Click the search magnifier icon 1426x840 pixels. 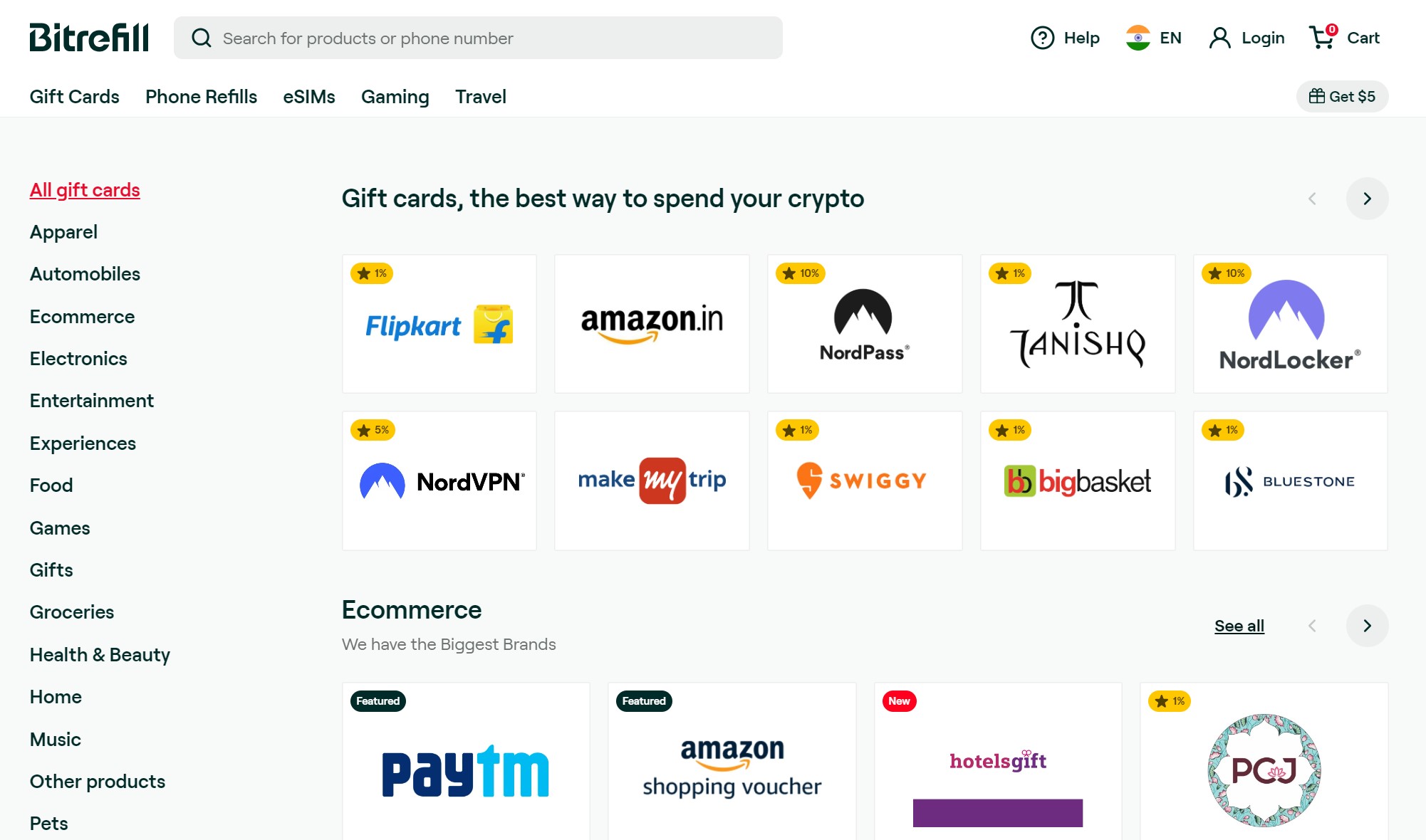pos(202,38)
